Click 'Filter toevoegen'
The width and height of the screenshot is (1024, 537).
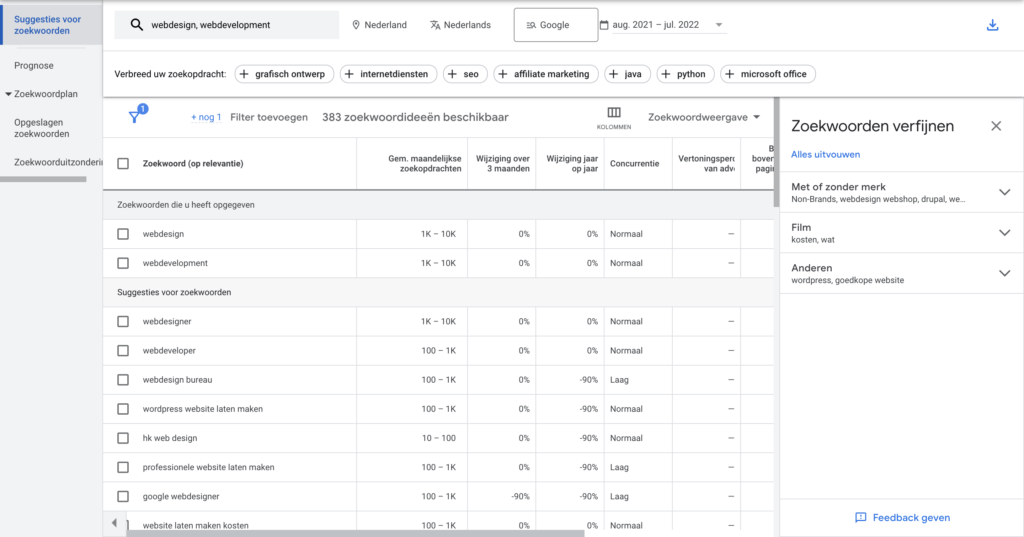click(x=268, y=117)
